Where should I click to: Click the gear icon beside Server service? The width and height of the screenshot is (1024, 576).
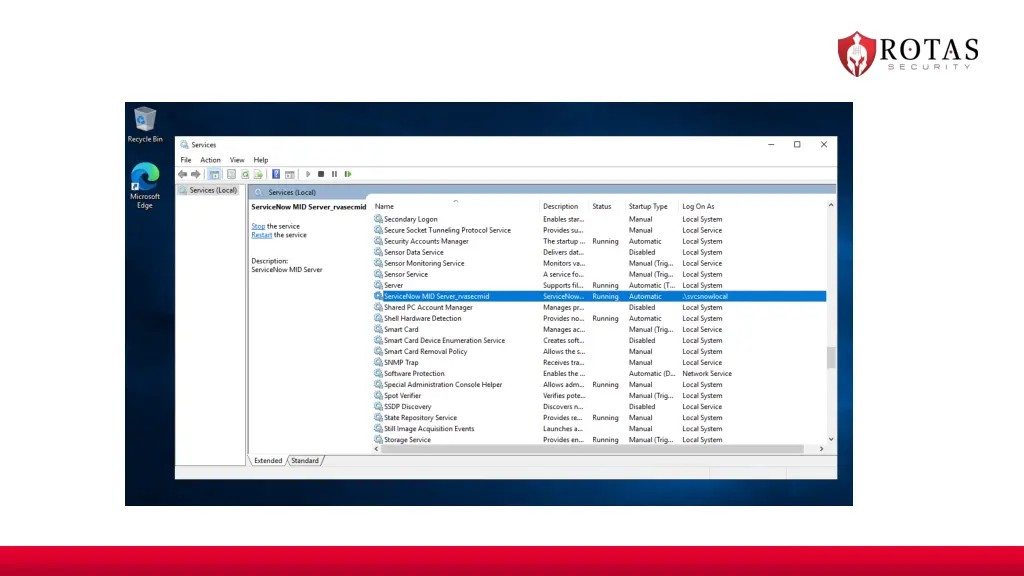tap(378, 285)
